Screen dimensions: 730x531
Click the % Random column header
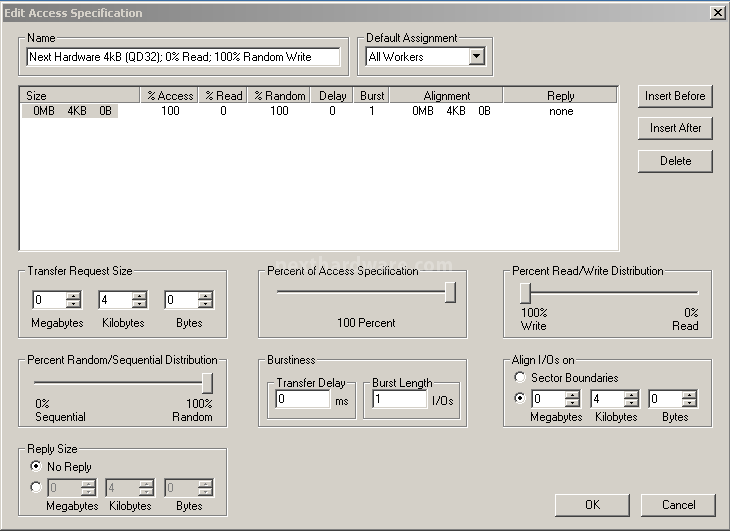pyautogui.click(x=279, y=96)
